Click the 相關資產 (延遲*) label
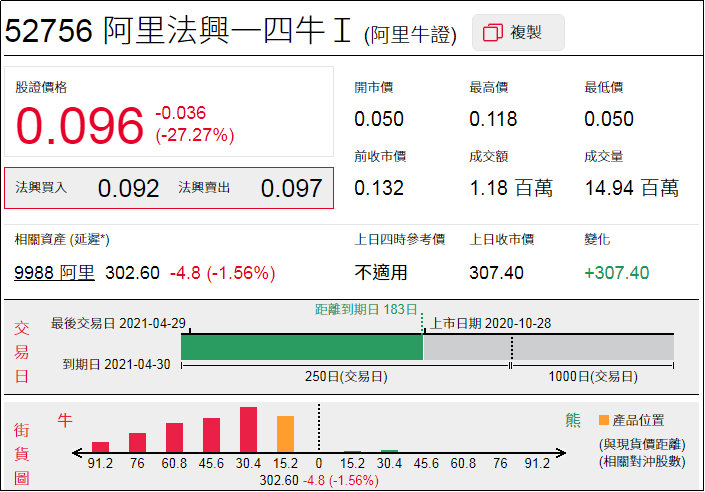Viewport: 705px width, 492px height. [x=62, y=239]
